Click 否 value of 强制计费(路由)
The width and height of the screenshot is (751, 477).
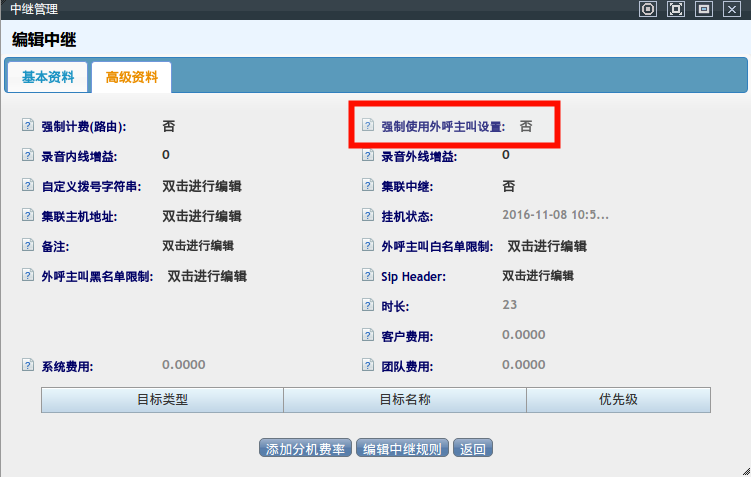[x=169, y=127]
